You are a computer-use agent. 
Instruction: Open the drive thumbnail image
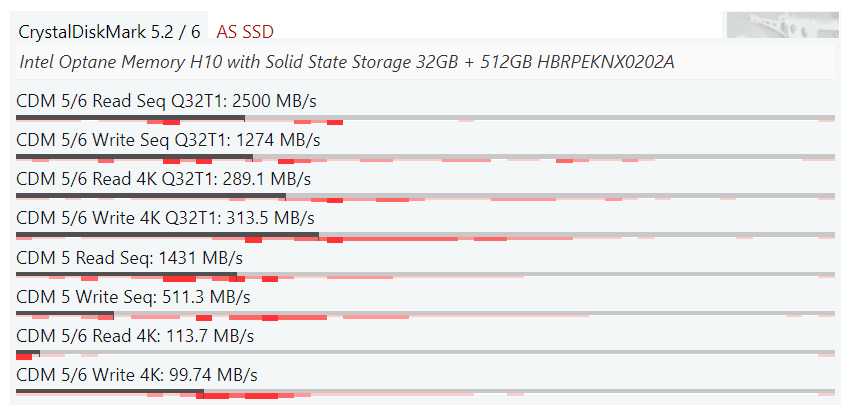pyautogui.click(x=782, y=25)
